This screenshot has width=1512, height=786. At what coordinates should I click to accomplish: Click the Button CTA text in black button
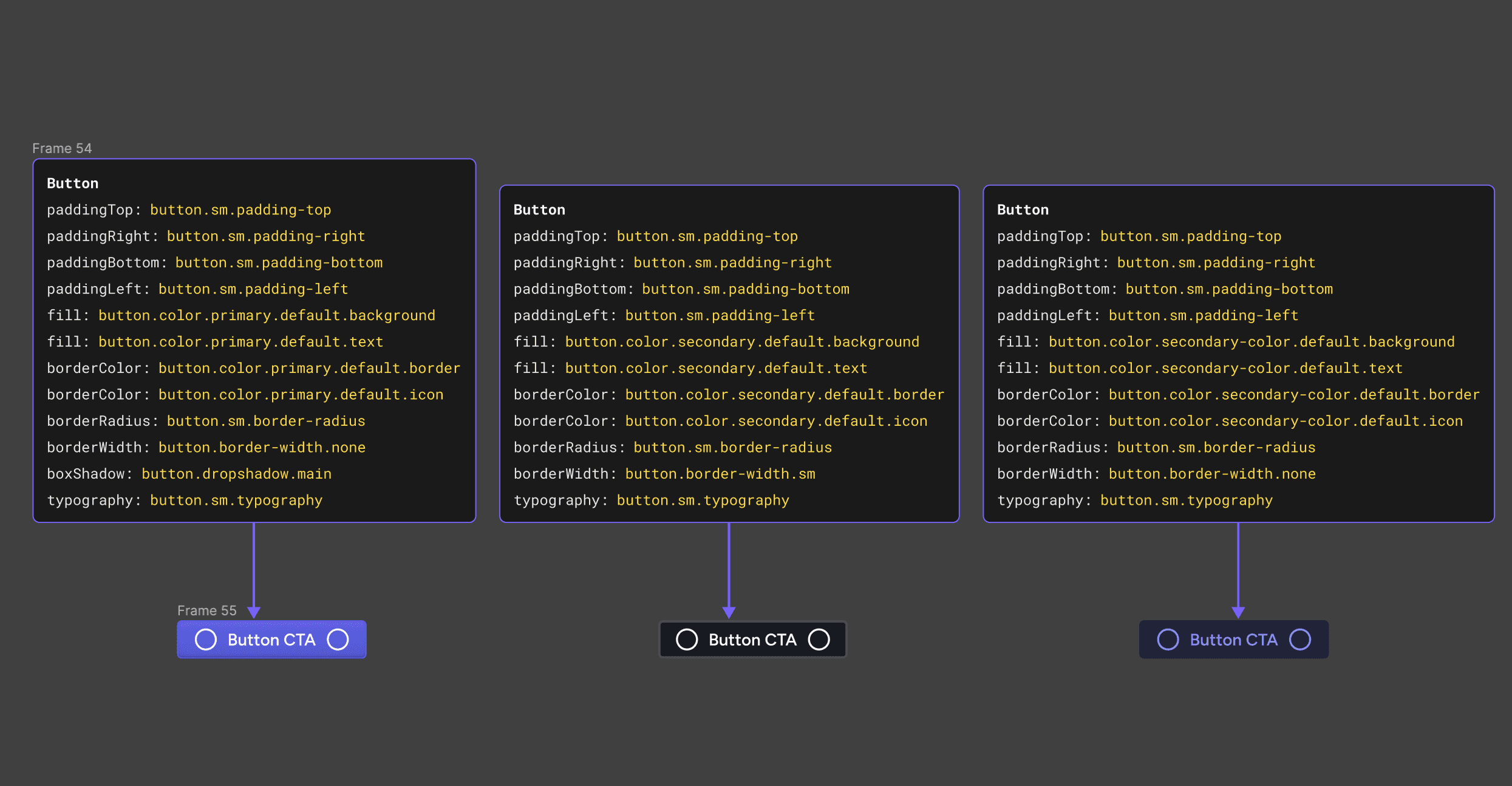point(752,640)
